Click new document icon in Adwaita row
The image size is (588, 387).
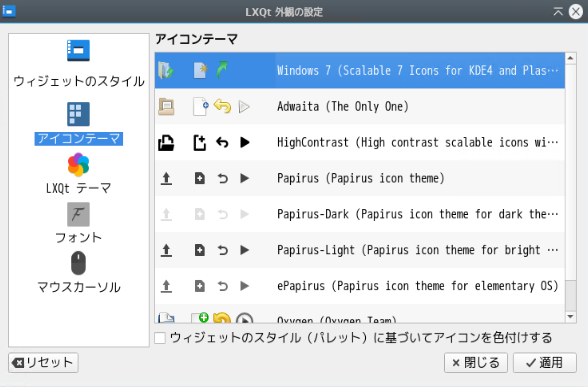click(x=201, y=106)
